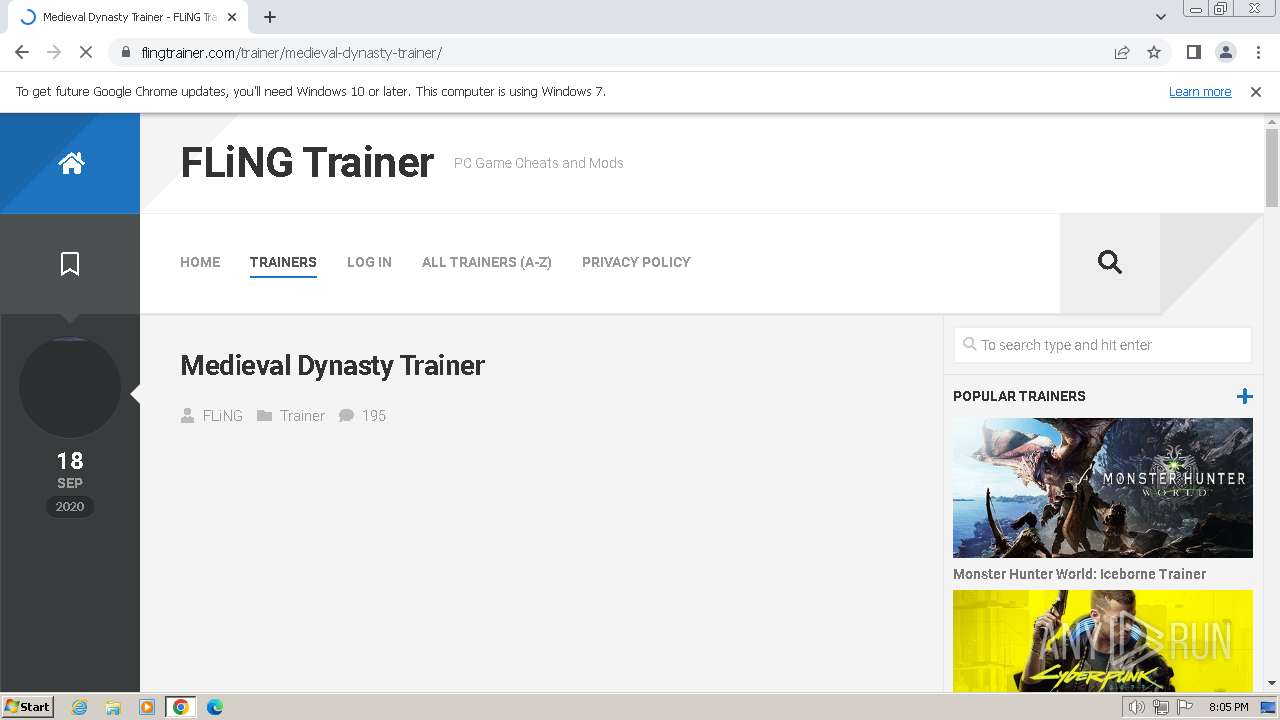Click the home icon in blue sidebar

tap(71, 163)
